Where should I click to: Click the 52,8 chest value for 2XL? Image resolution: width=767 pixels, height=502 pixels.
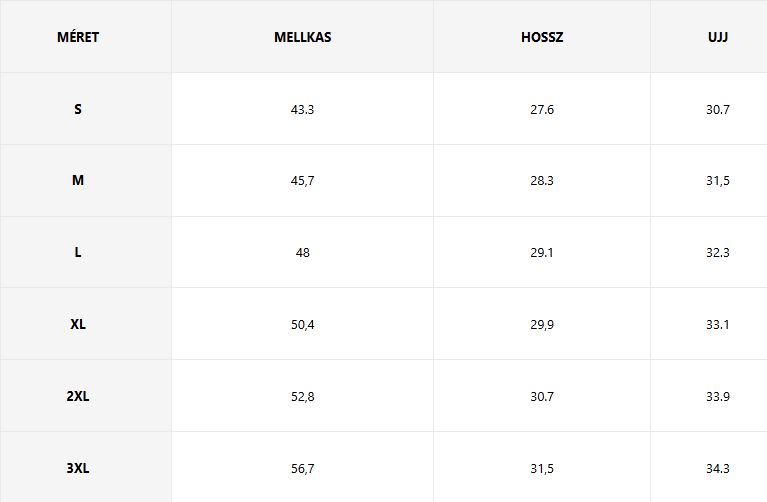click(302, 397)
